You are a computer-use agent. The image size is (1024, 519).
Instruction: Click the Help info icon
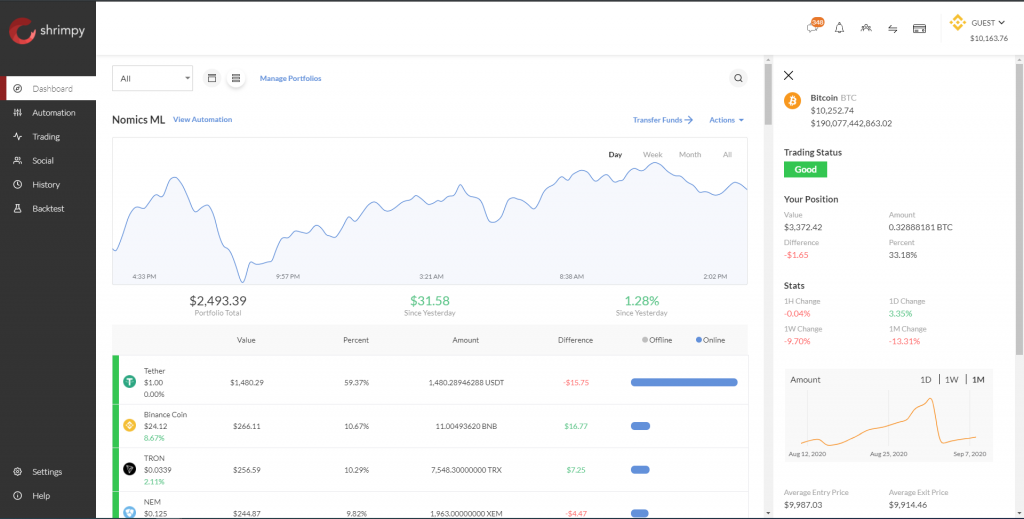18,496
